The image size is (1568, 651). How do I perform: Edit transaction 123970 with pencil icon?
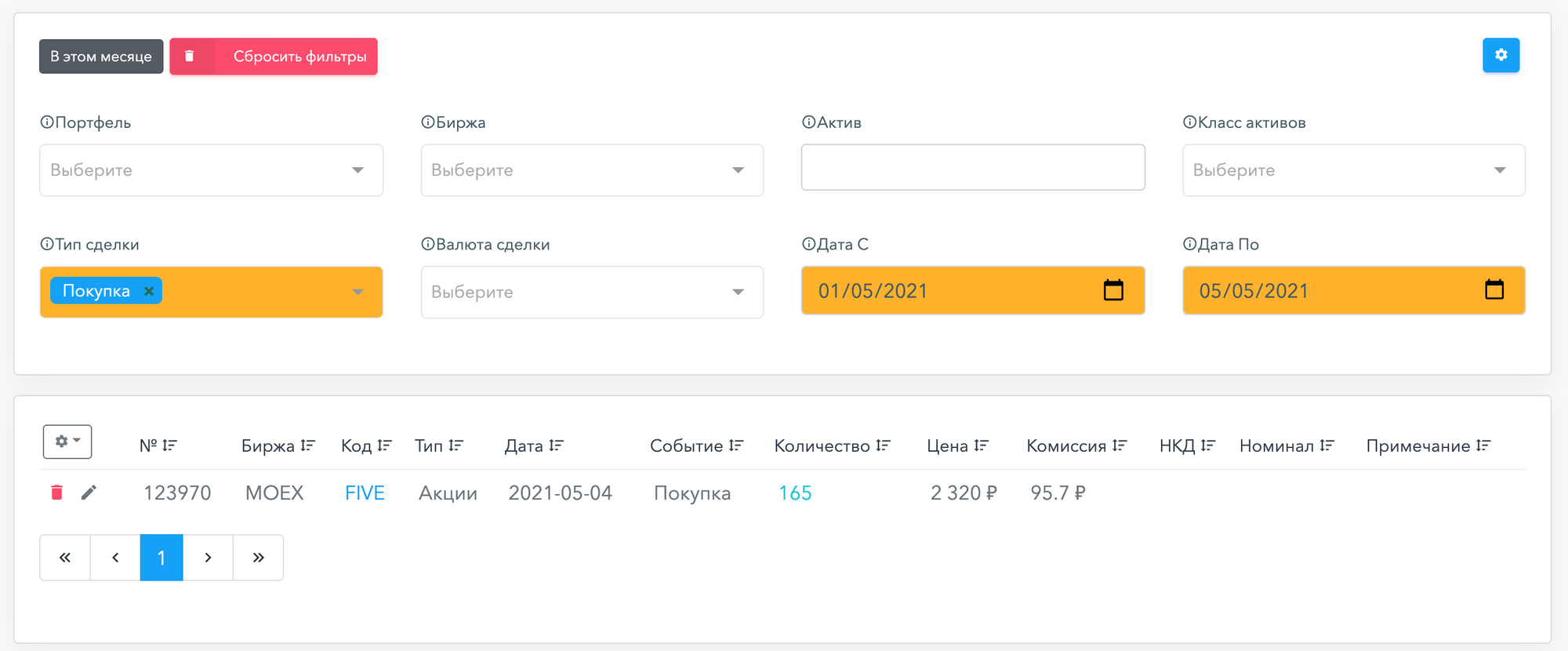89,493
